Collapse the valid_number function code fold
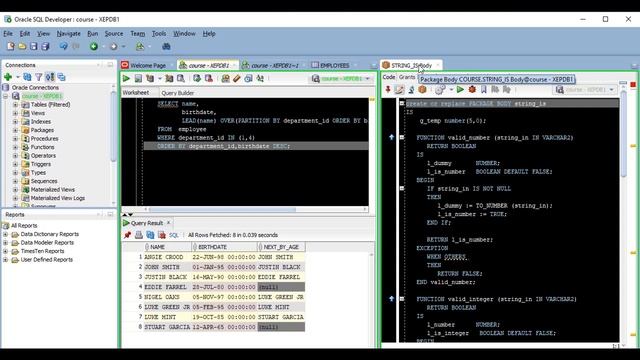Viewport: 640px width, 360px height. pyautogui.click(x=402, y=138)
